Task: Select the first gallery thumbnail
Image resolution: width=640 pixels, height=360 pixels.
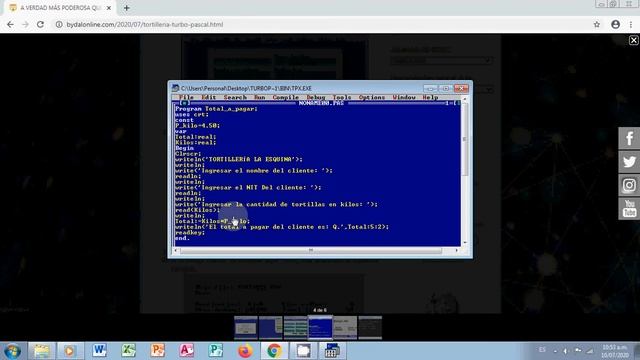Action: [246, 327]
